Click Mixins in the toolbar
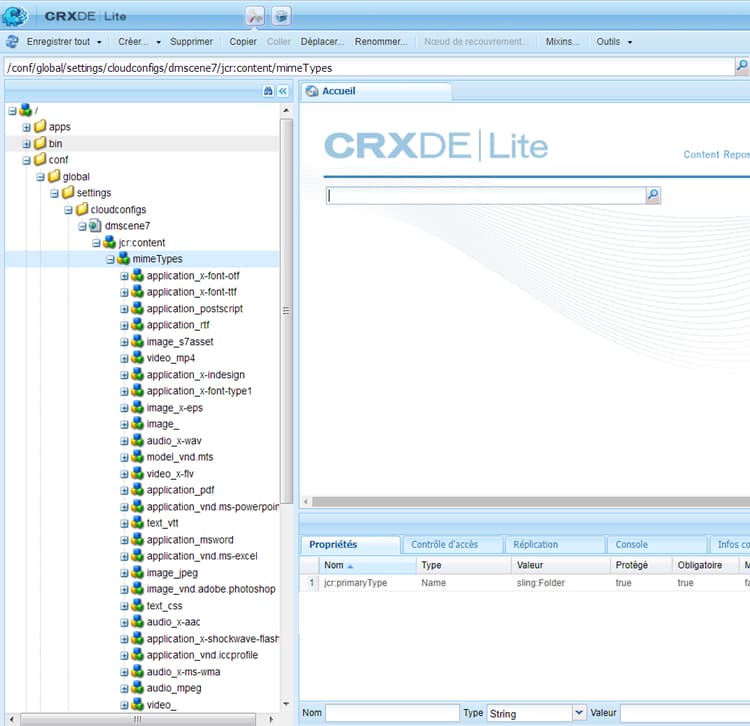Viewport: 750px width, 726px height. pos(562,42)
